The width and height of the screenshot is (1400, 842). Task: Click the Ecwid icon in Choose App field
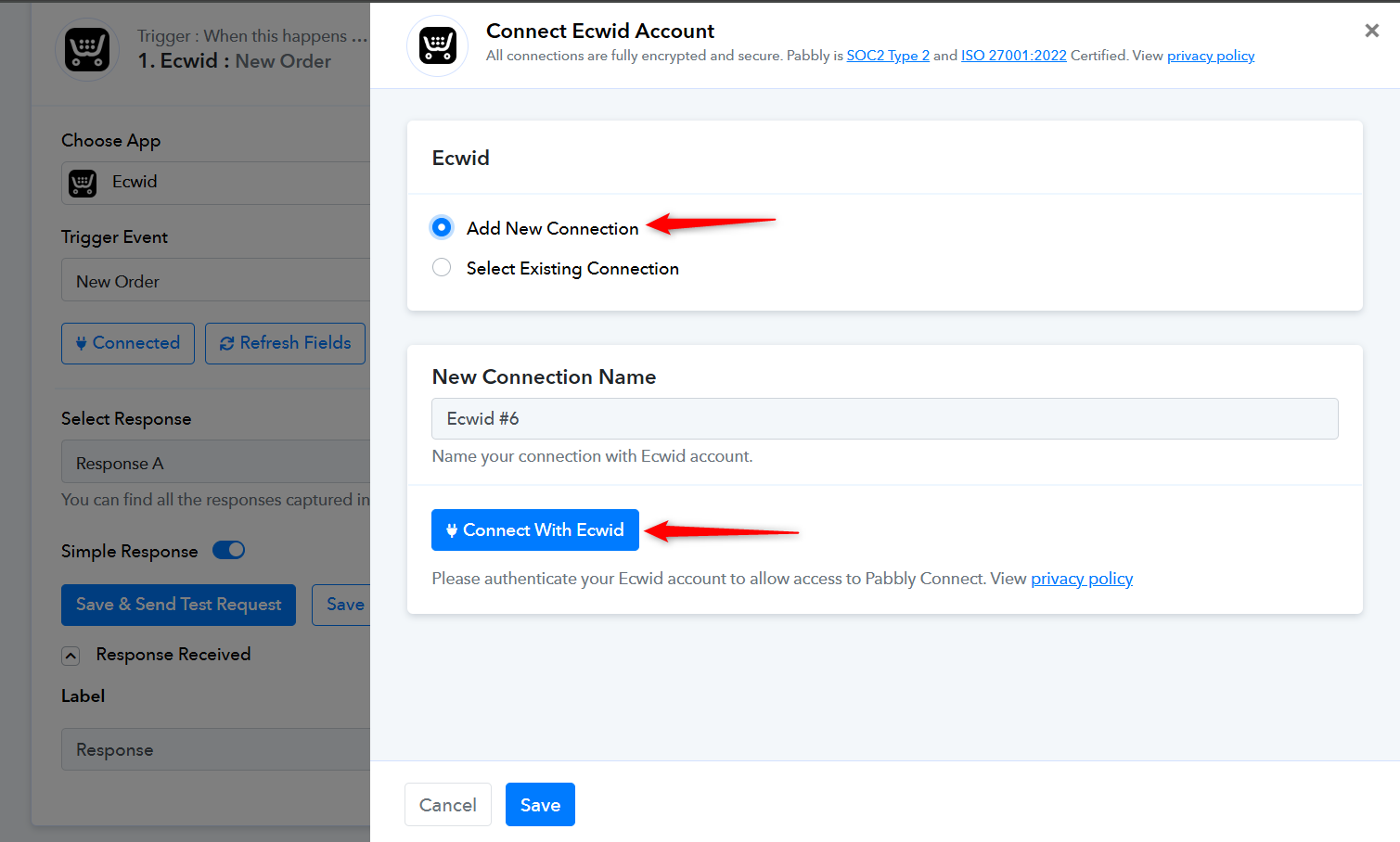click(x=83, y=183)
